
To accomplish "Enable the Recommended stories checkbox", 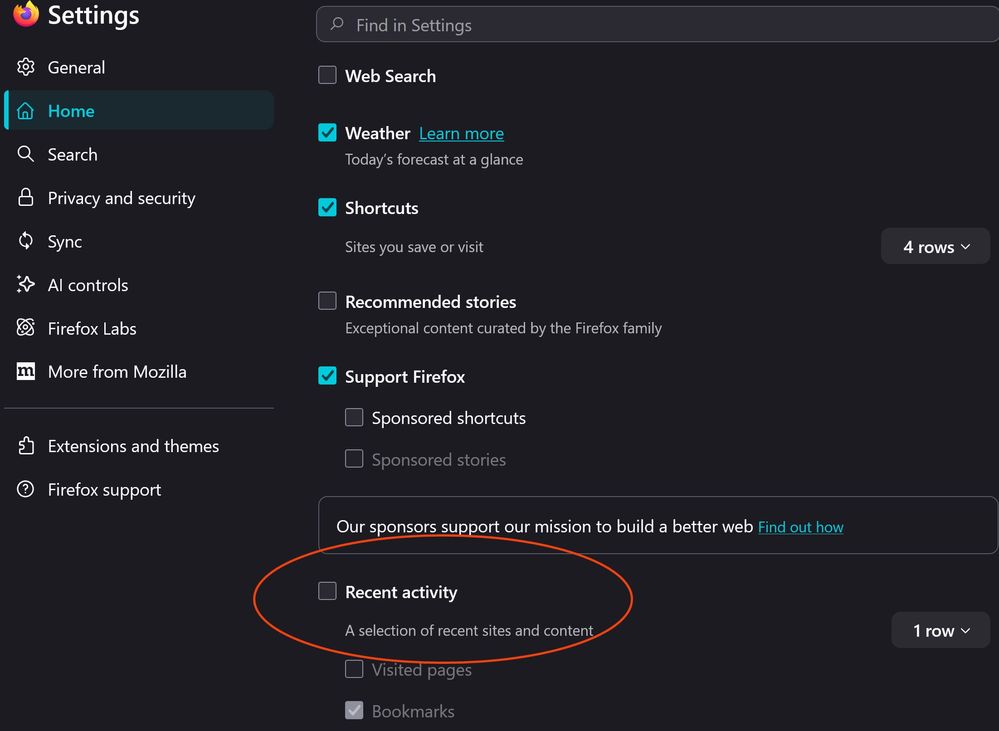I will (327, 301).
